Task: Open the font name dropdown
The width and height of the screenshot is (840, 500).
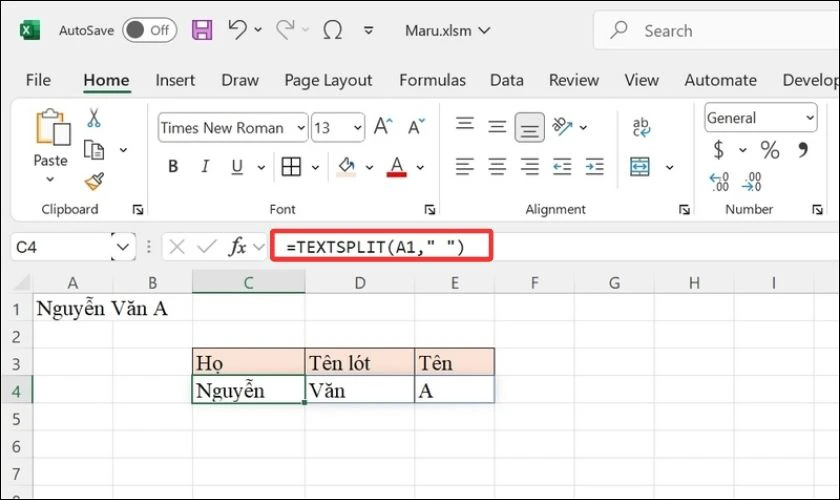Action: click(301, 128)
